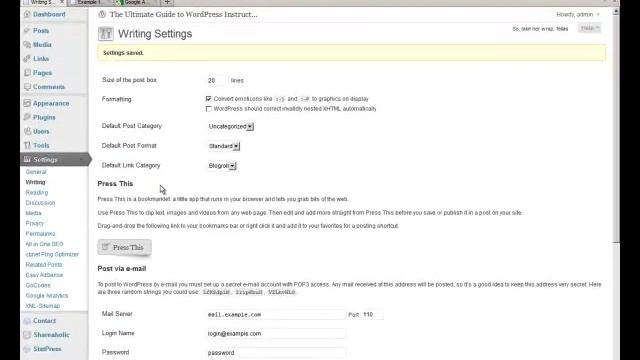This screenshot has height=360, width=640.
Task: Click the Writing Settings header icon
Action: click(106, 33)
